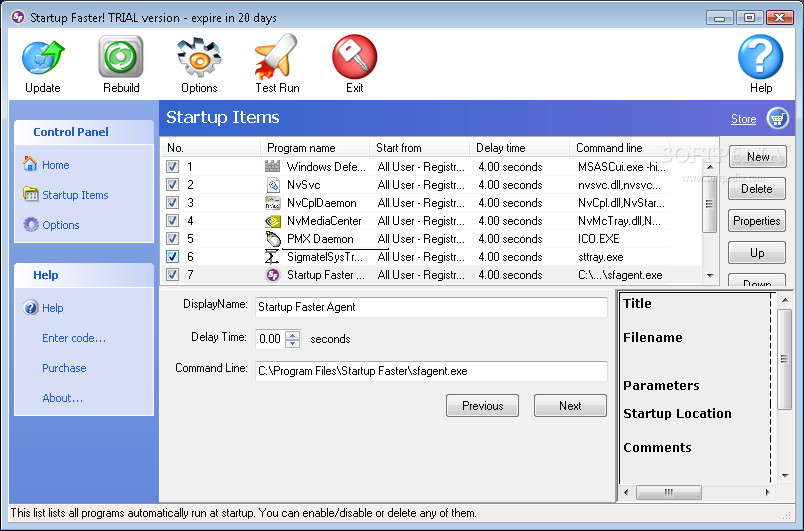Move item with Up button
This screenshot has height=531, width=804.
(x=757, y=253)
